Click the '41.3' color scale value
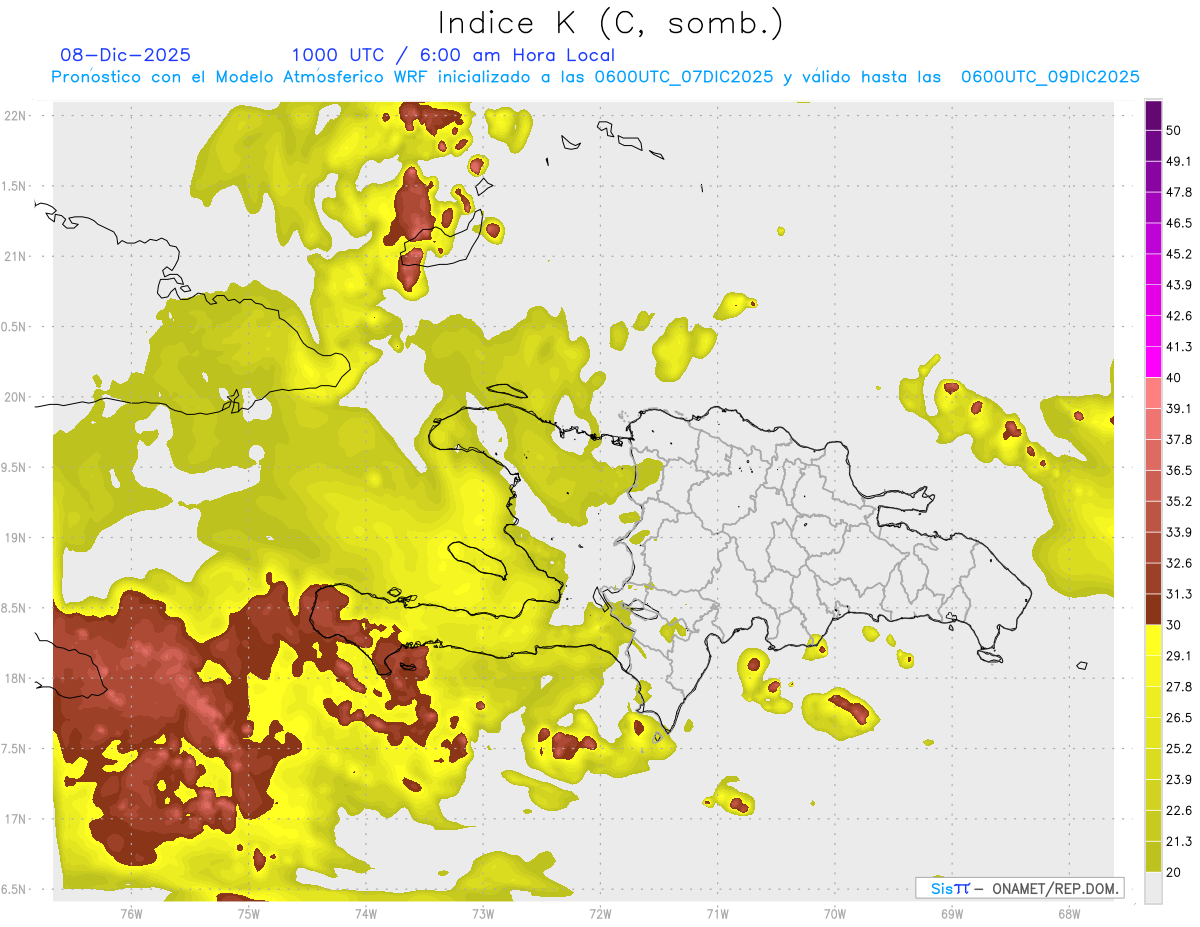This screenshot has width=1200, height=927. (x=1179, y=348)
